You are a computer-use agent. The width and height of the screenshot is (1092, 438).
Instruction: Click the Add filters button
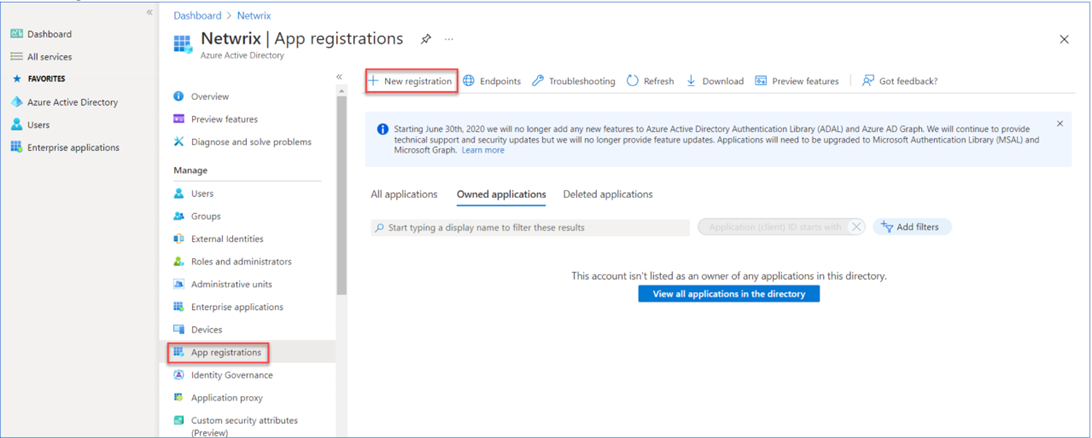(912, 227)
